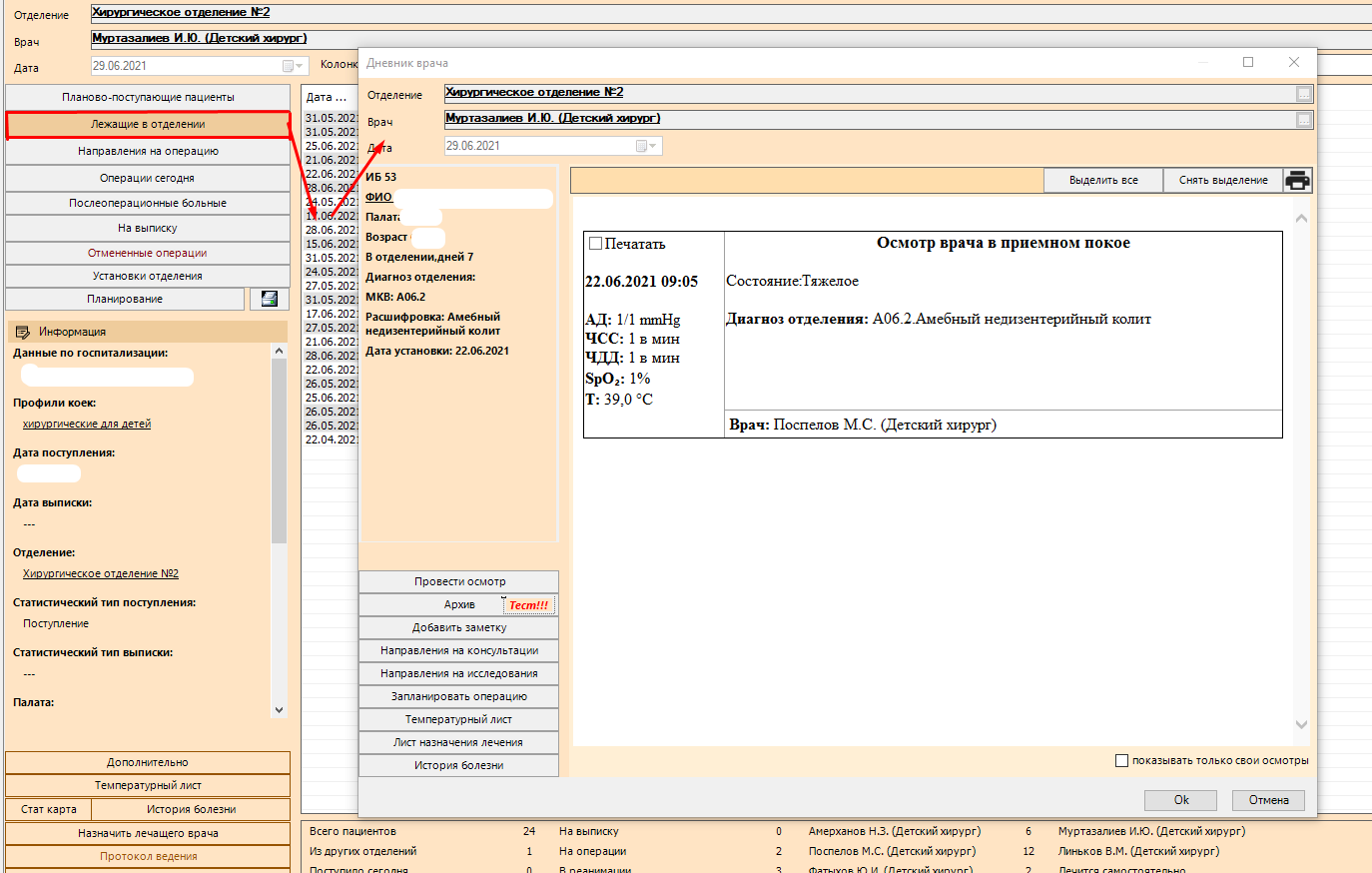The width and height of the screenshot is (1372, 873).
Task: Open Направления на консультации
Action: [x=459, y=650]
